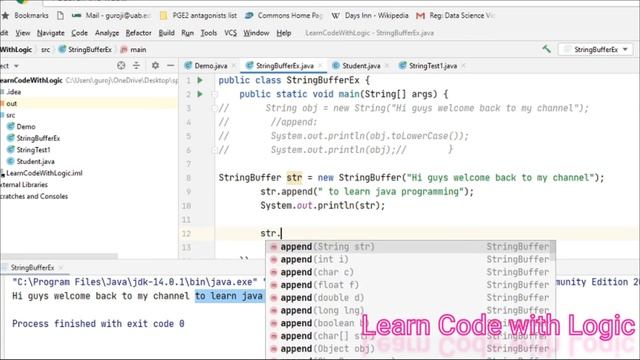640x360 pixels.
Task: Select StringTest1 class in project tree
Action: [29, 150]
